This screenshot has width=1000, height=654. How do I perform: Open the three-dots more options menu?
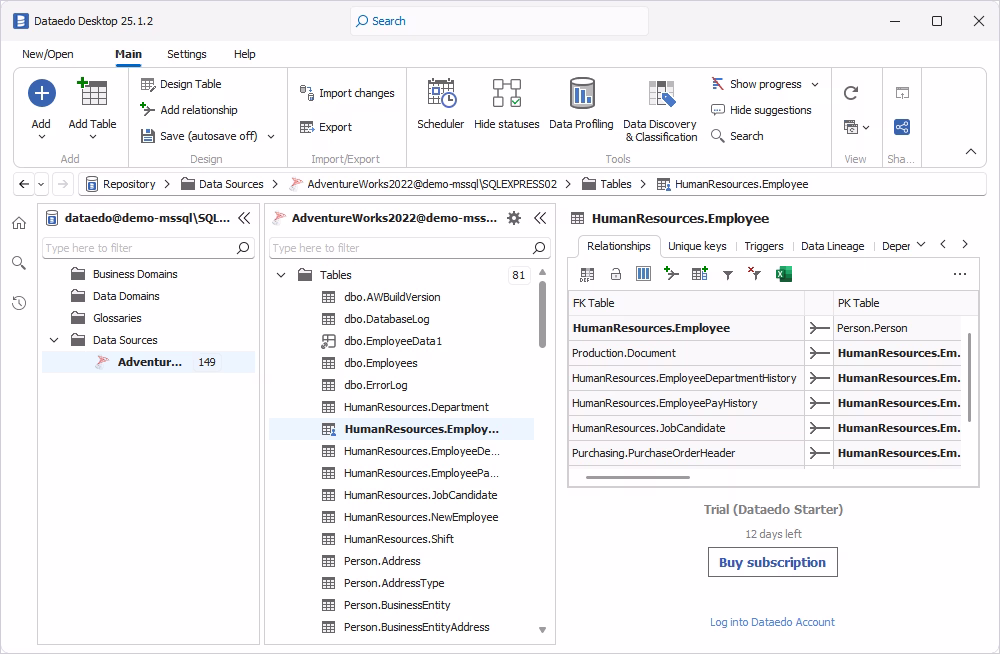959,274
